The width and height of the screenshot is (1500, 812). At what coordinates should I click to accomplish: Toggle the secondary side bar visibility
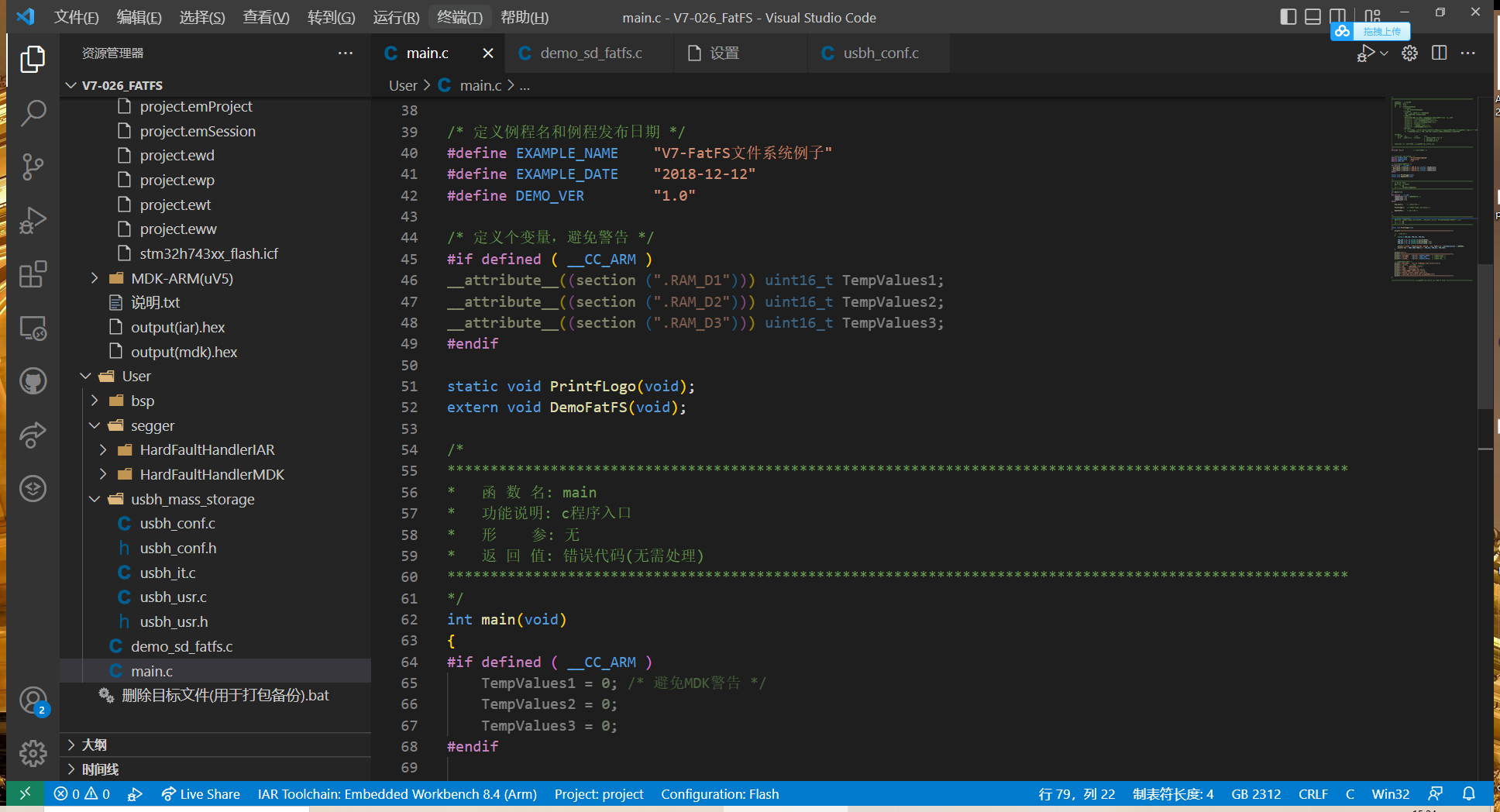point(1337,16)
